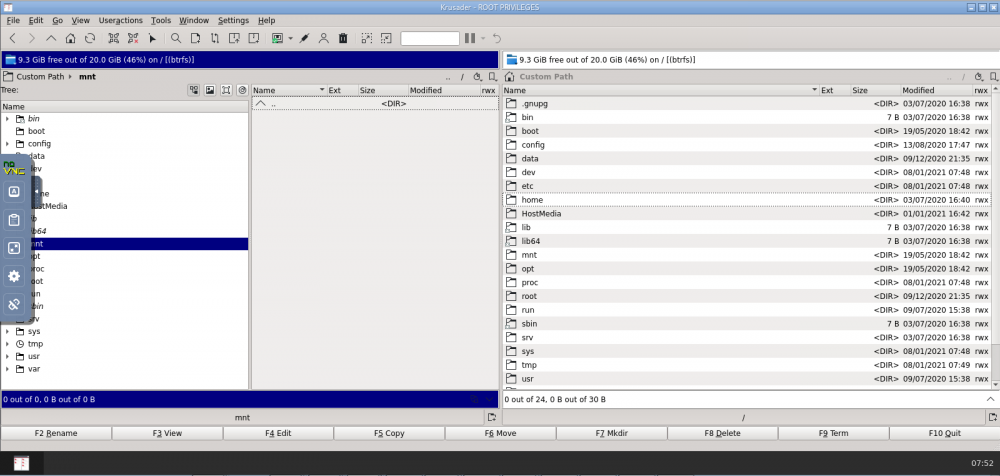1000x476 pixels.
Task: Click into the toolbar text input field
Action: (430, 38)
